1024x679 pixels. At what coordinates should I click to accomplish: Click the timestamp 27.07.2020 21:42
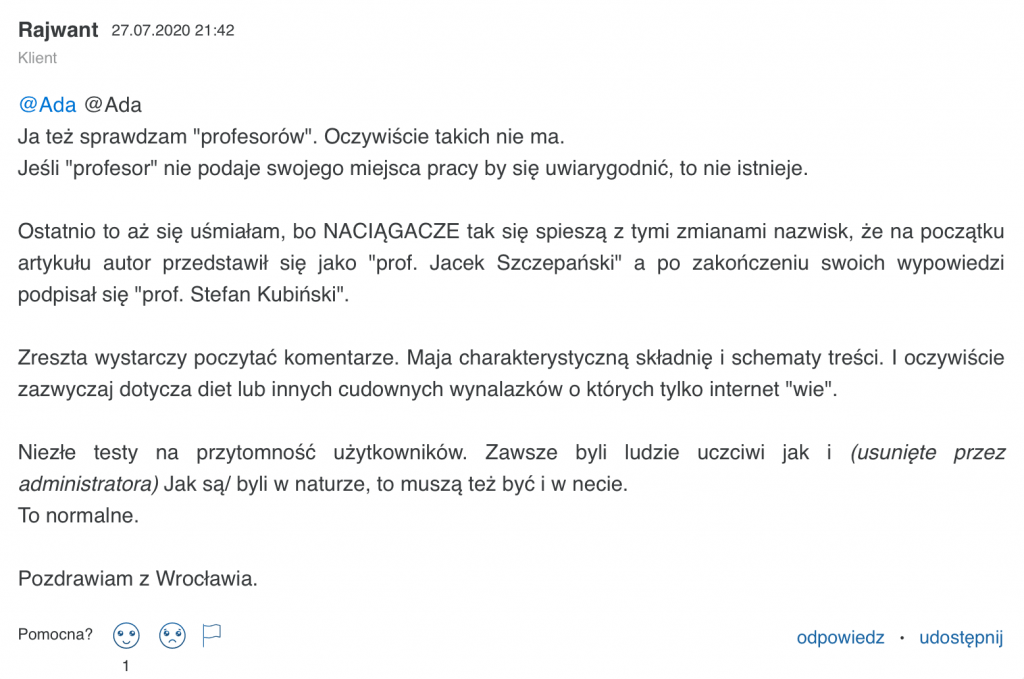(x=173, y=31)
